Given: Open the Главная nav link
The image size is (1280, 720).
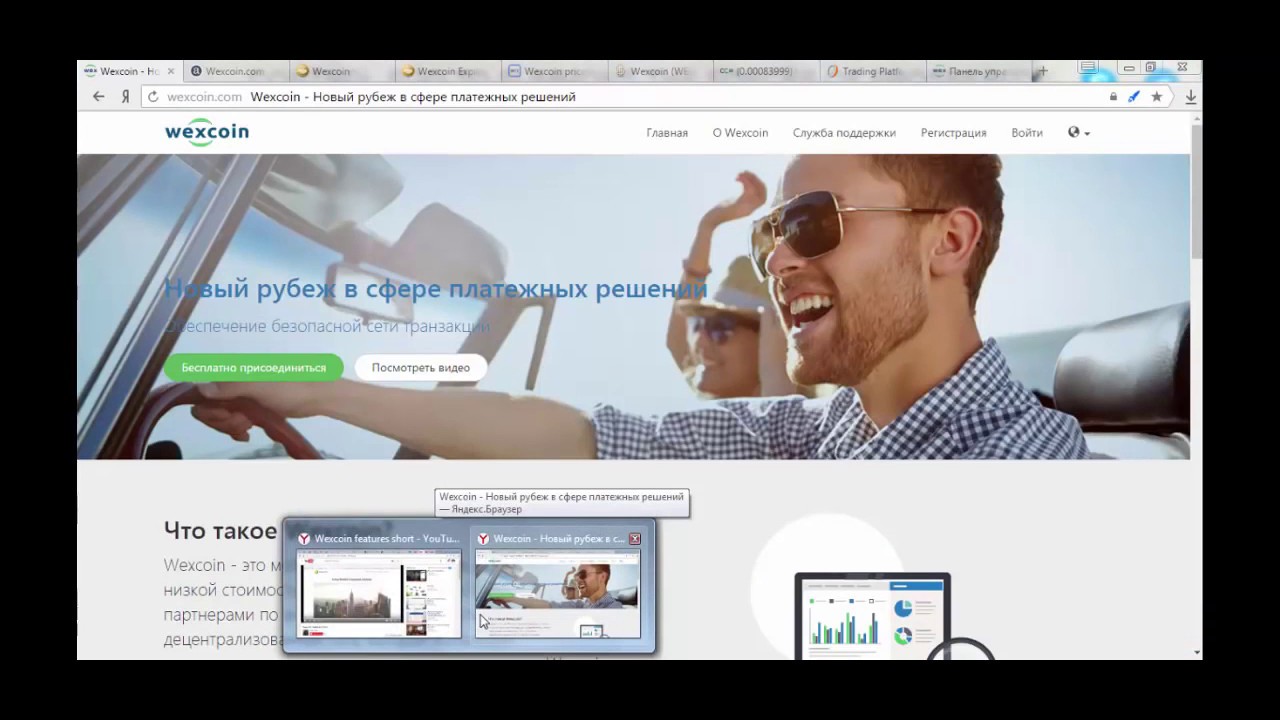Looking at the screenshot, I should pos(667,133).
